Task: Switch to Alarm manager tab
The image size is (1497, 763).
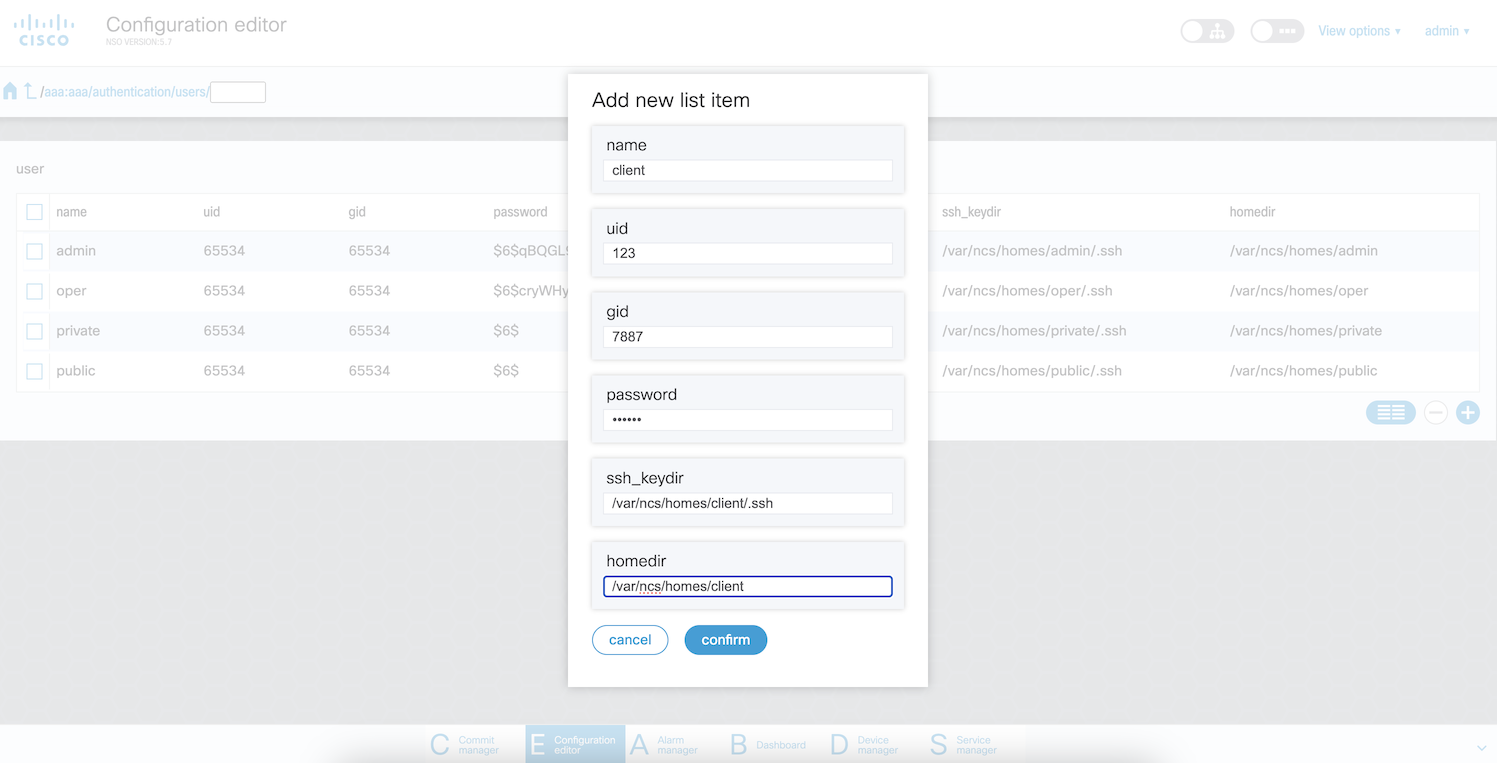Action: point(665,745)
